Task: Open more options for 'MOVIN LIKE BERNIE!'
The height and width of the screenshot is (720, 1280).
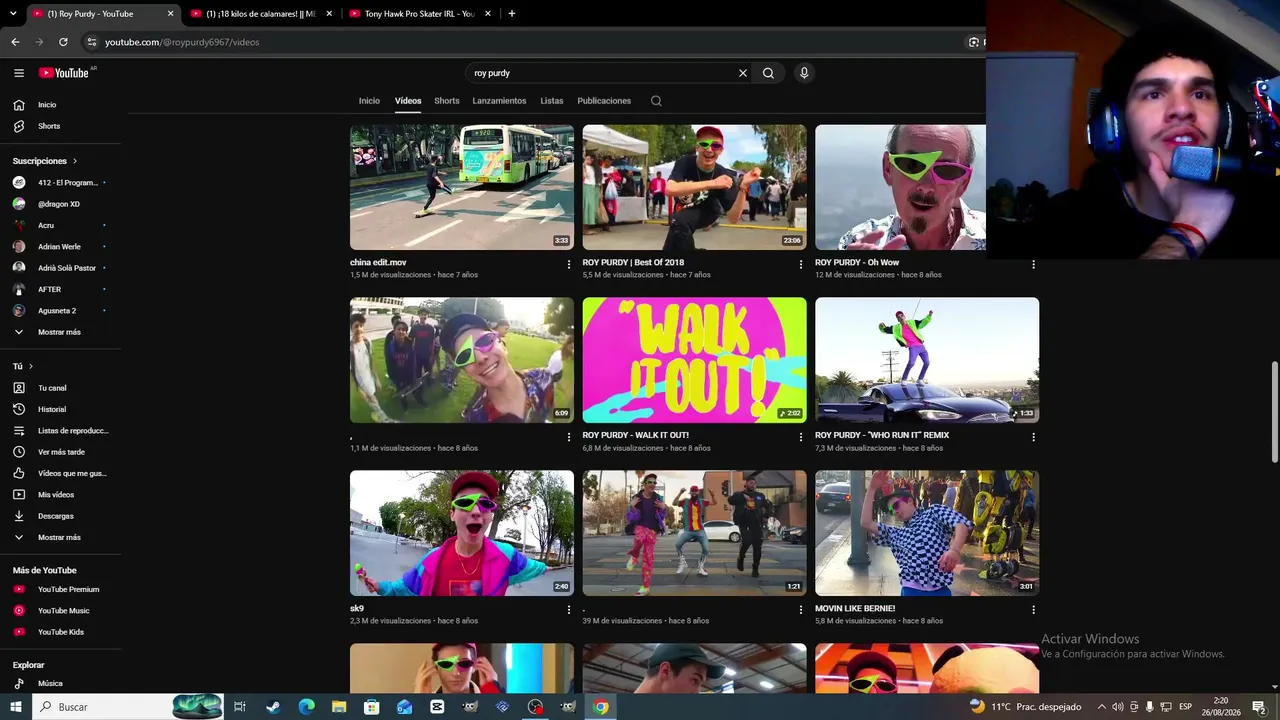Action: (x=1033, y=610)
